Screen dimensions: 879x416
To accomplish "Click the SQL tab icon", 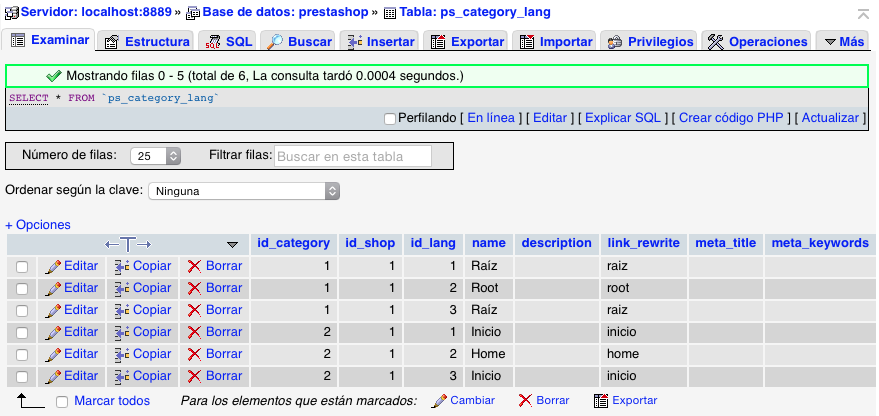I will point(213,42).
